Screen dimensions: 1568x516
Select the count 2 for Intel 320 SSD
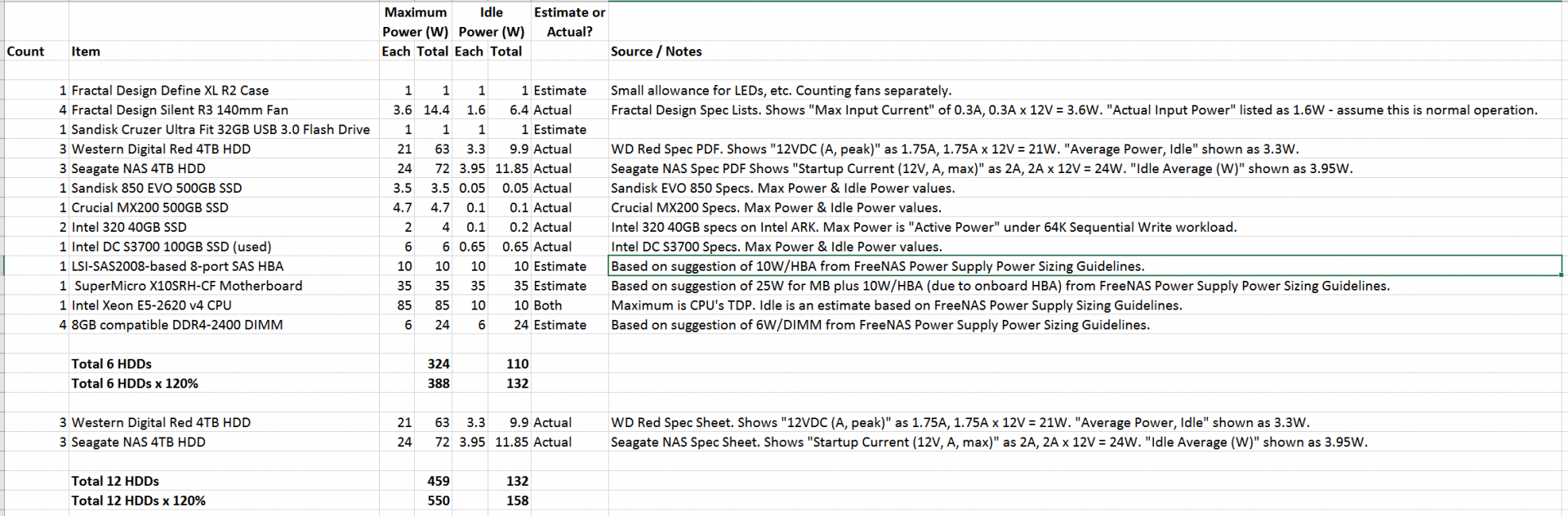pos(63,228)
